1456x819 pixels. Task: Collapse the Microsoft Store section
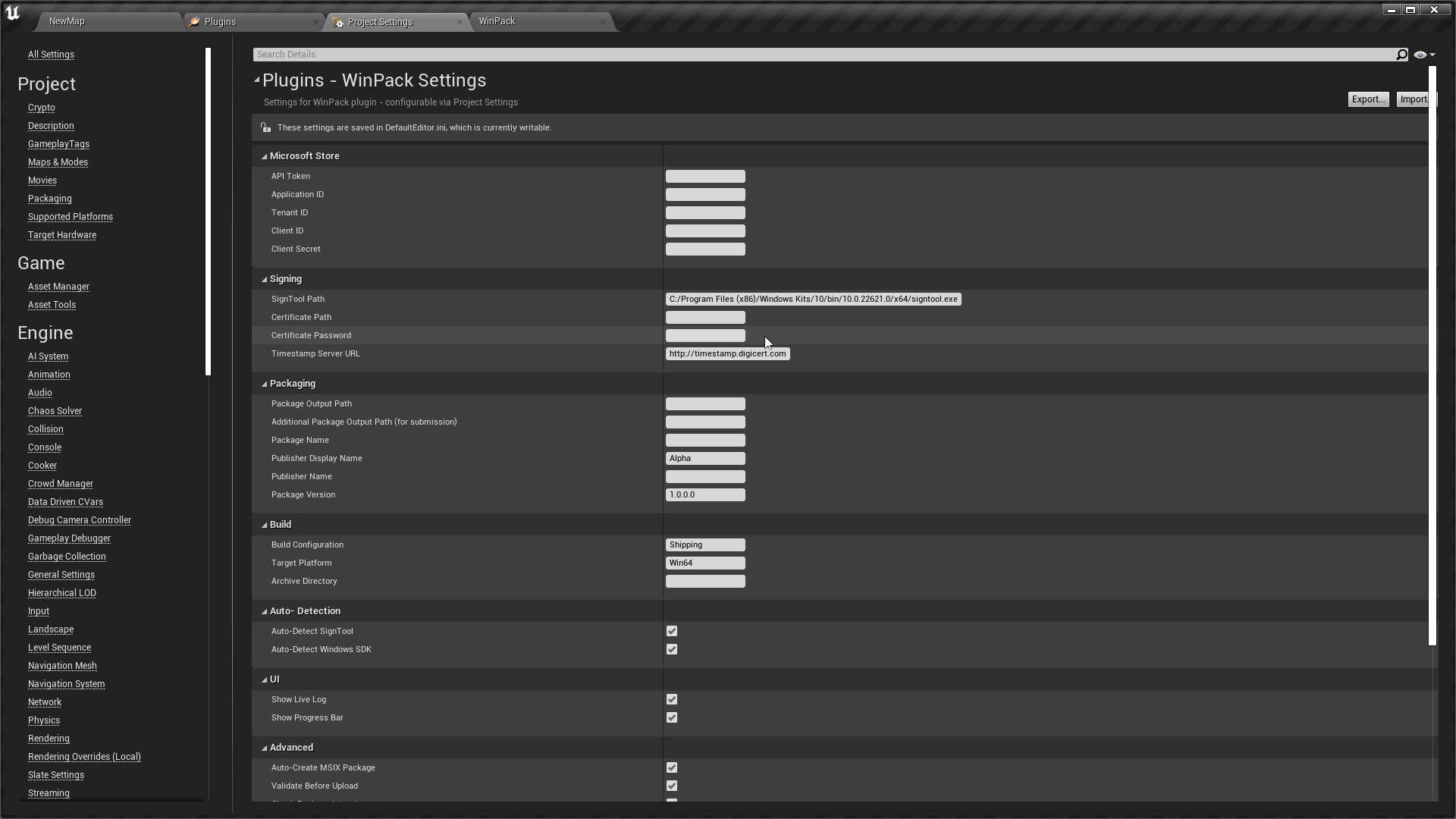[265, 156]
